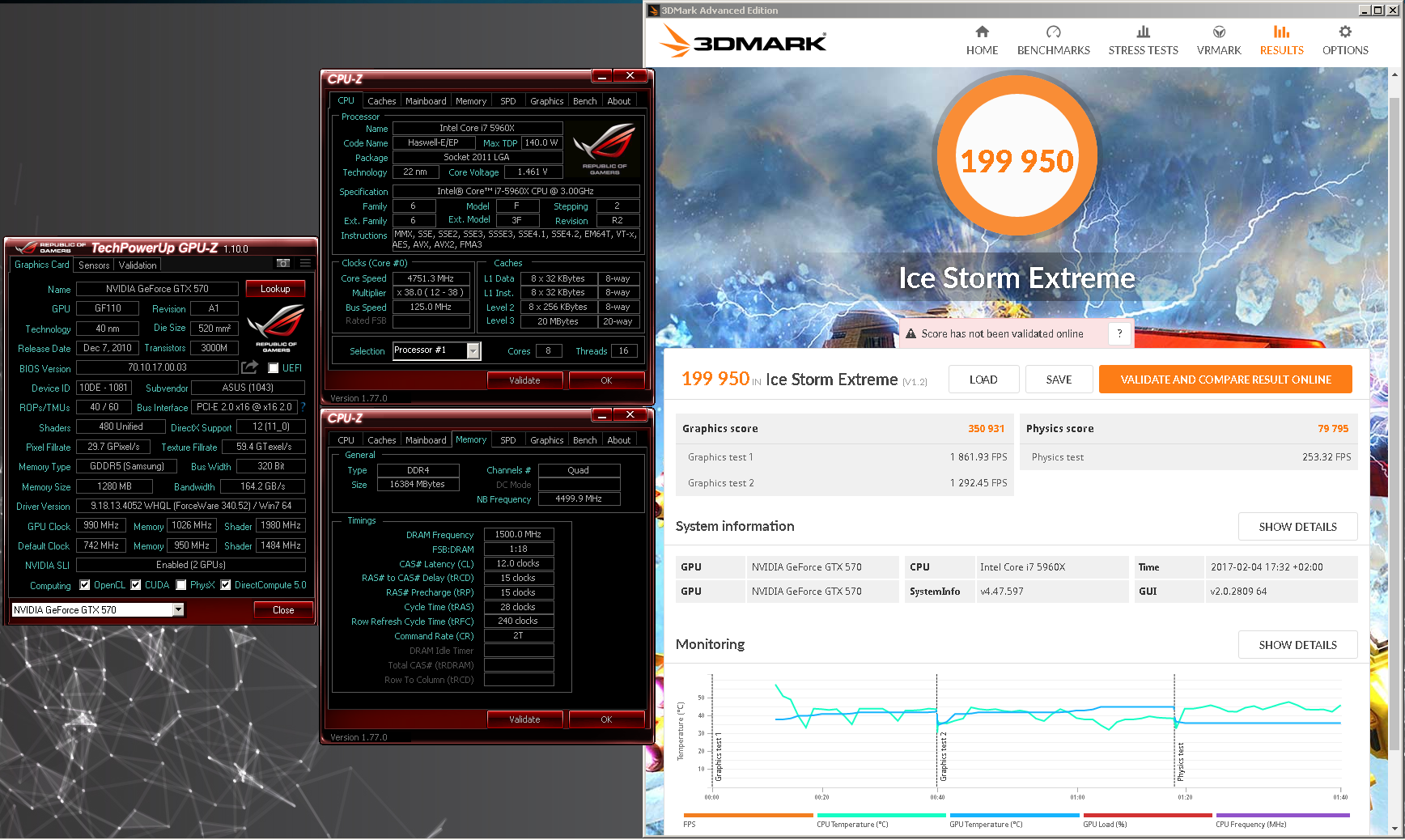The height and width of the screenshot is (840, 1405).
Task: Click the LOAD button in 3DMark results
Action: coord(983,380)
